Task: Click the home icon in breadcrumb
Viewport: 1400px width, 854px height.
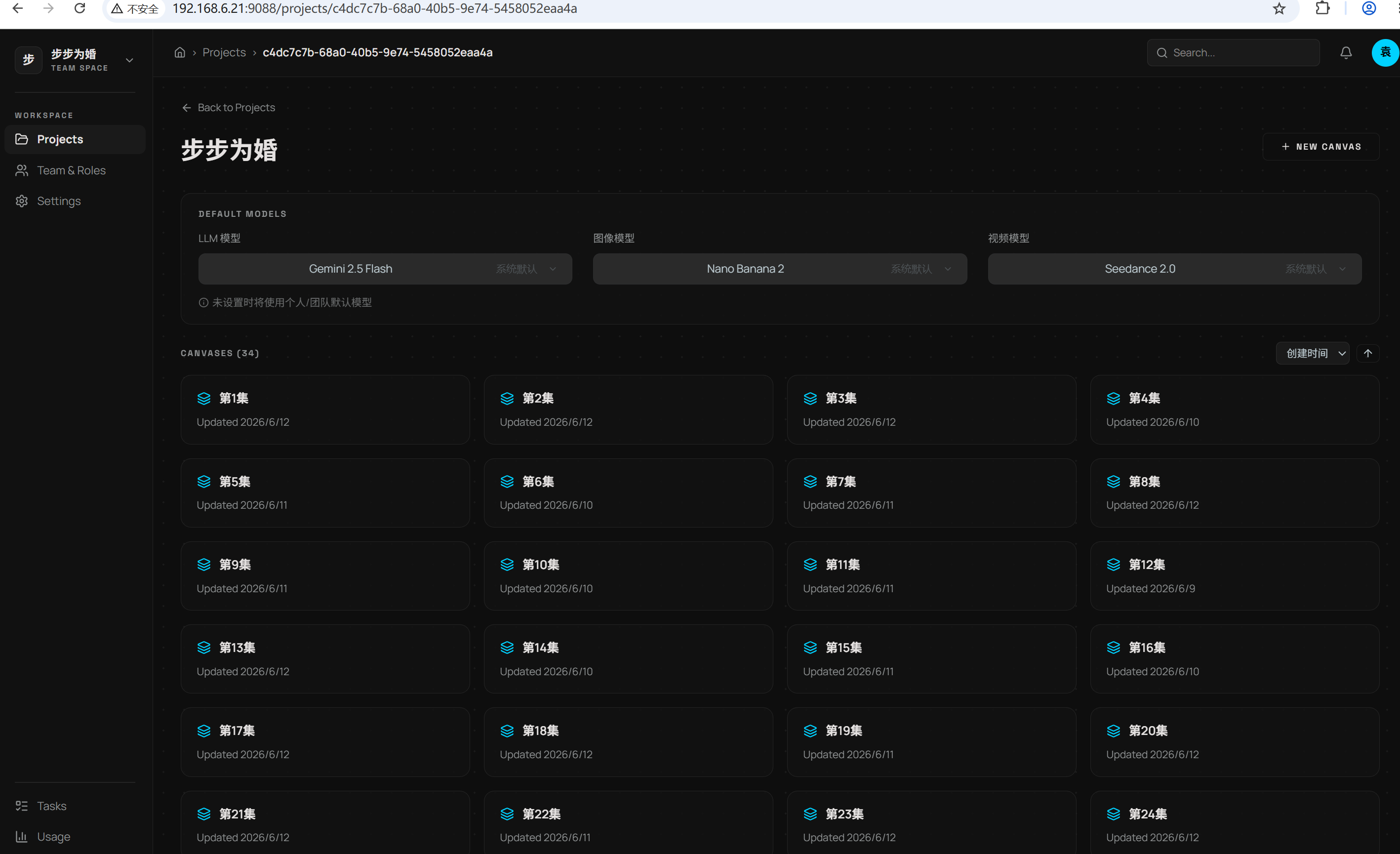Action: point(180,52)
